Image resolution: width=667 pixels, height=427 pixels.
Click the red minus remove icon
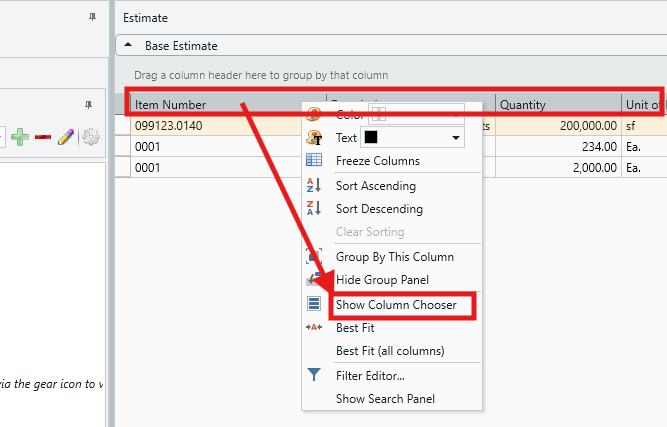43,137
